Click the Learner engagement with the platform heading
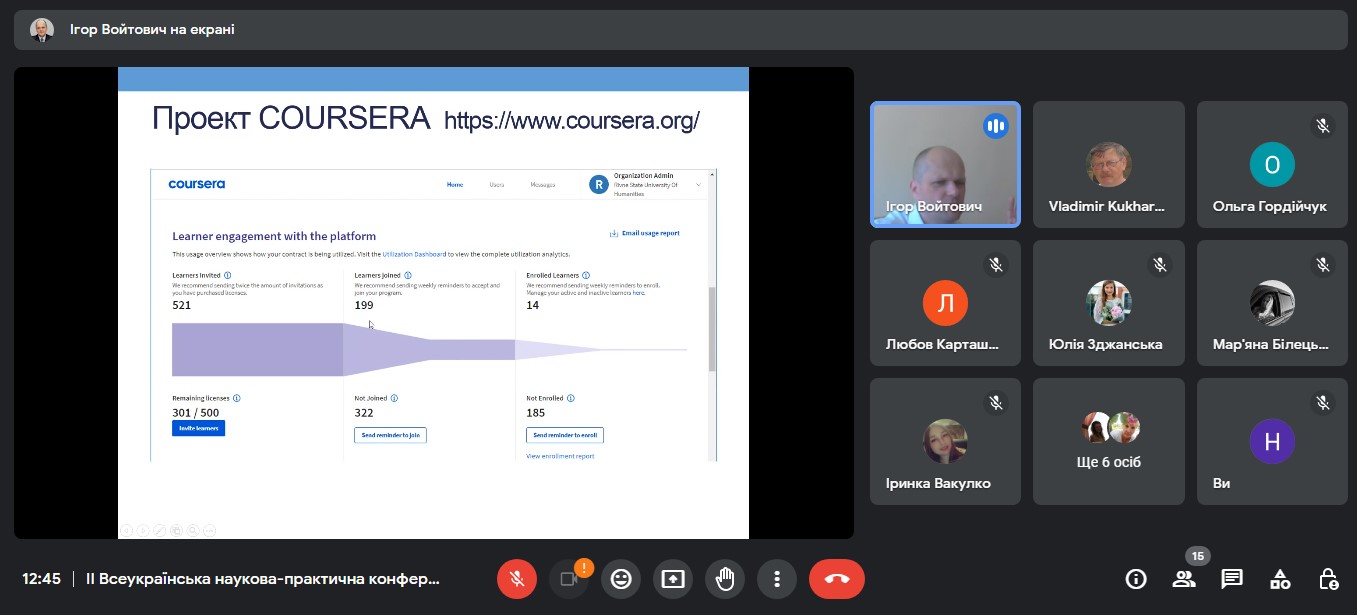This screenshot has height=615, width=1357. coord(274,237)
